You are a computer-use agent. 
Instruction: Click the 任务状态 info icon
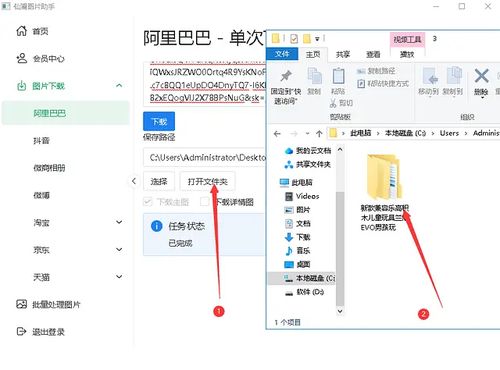point(156,226)
